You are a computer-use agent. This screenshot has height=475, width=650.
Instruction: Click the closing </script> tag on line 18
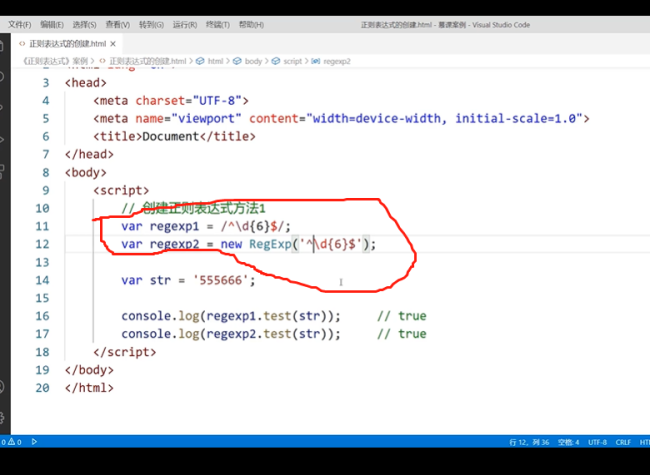coord(125,352)
